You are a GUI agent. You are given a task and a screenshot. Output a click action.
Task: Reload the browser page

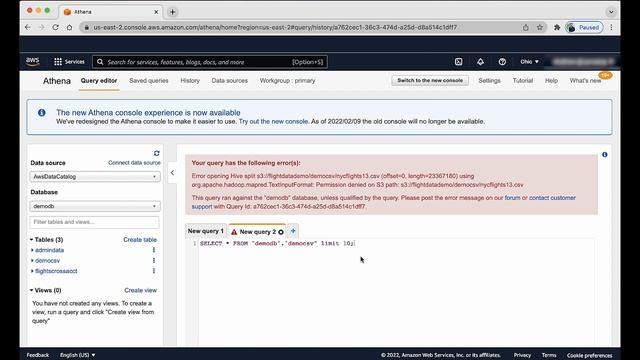pyautogui.click(x=56, y=27)
